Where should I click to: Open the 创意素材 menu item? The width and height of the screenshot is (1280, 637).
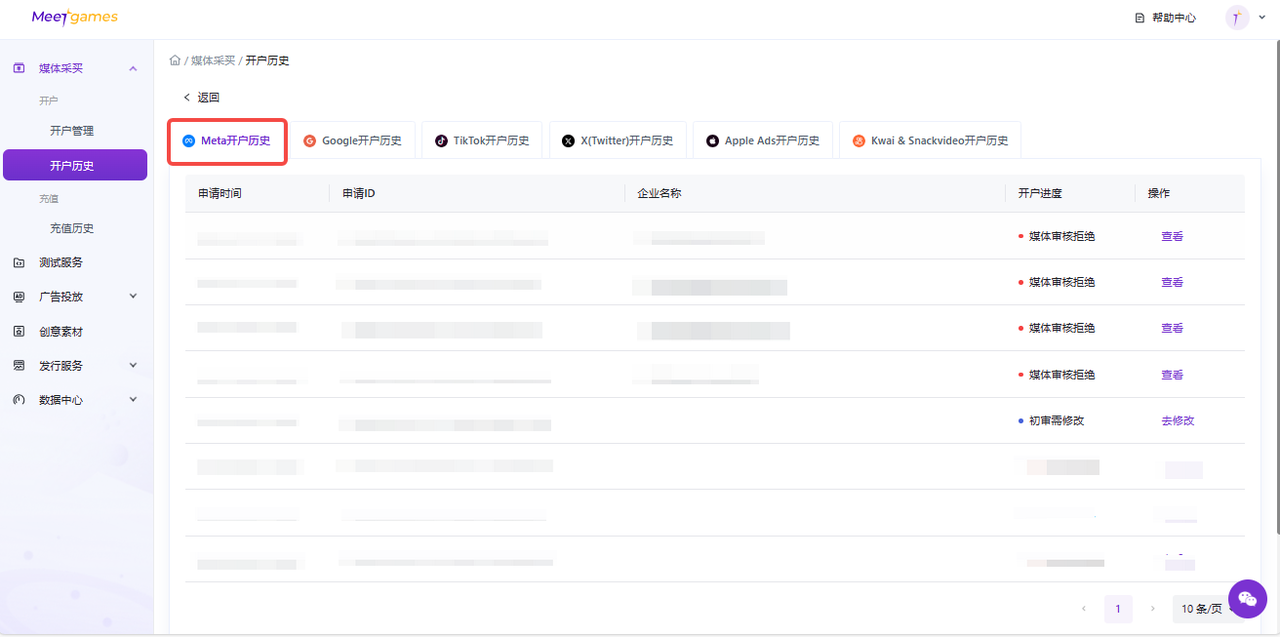[x=61, y=331]
